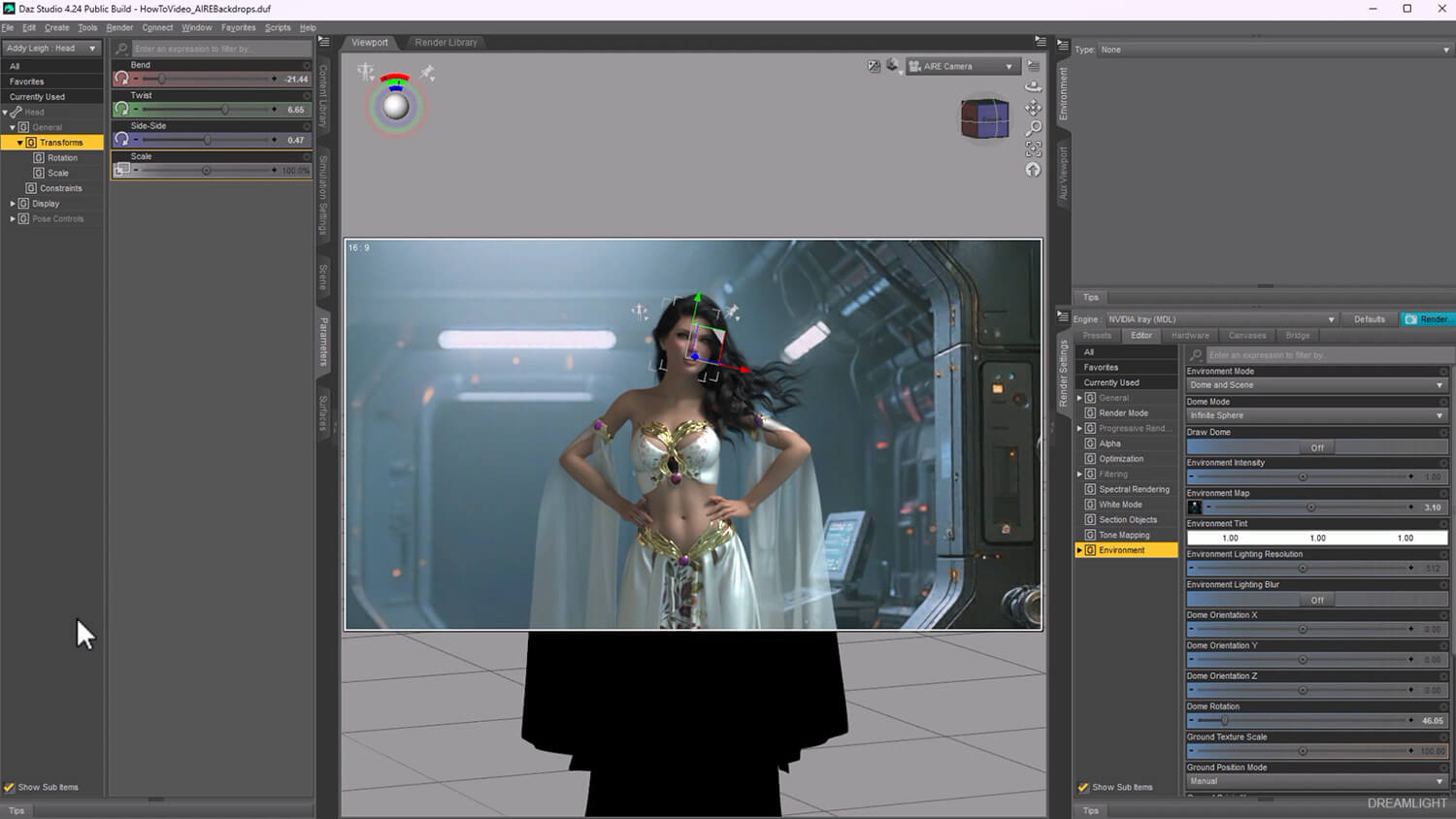1456x819 pixels.
Task: Click the Bend rotation reset icon
Action: [121, 79]
